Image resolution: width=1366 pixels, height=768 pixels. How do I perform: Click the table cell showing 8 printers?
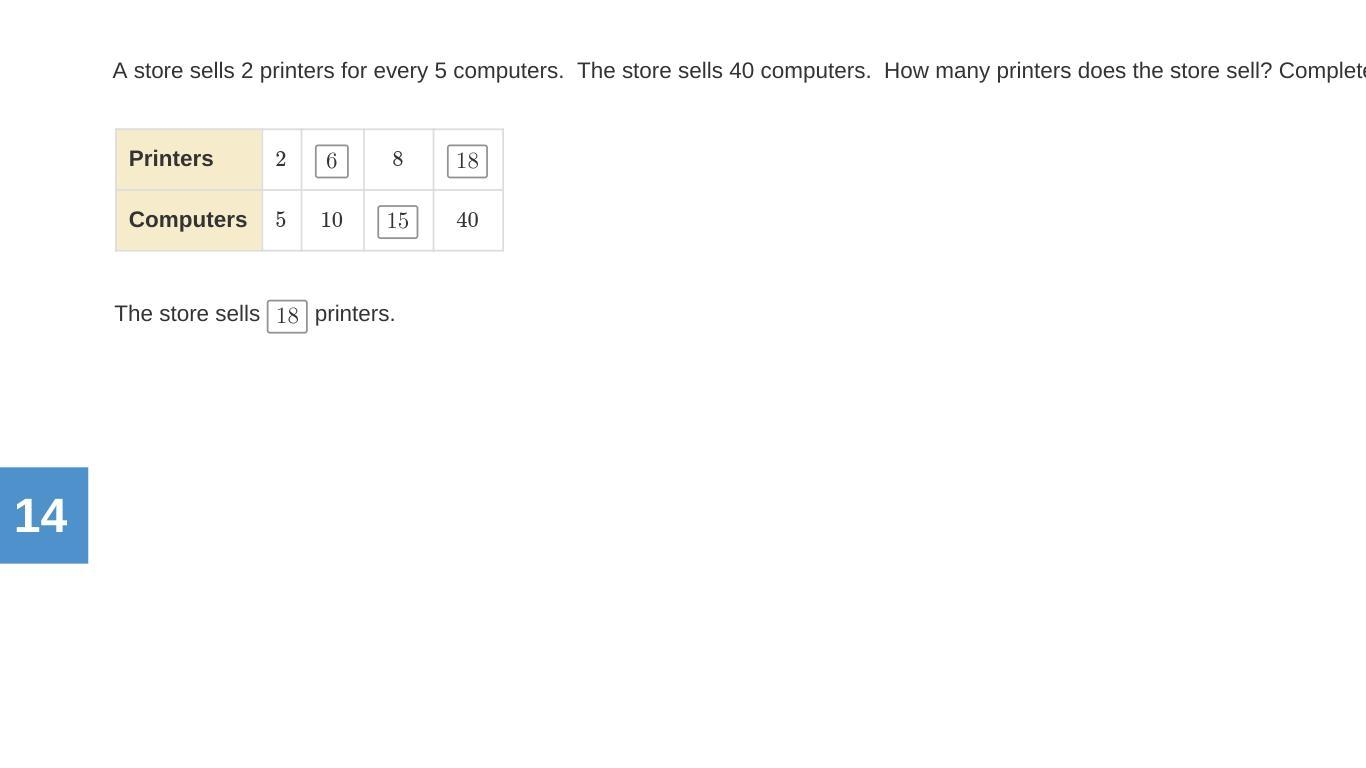click(x=398, y=159)
